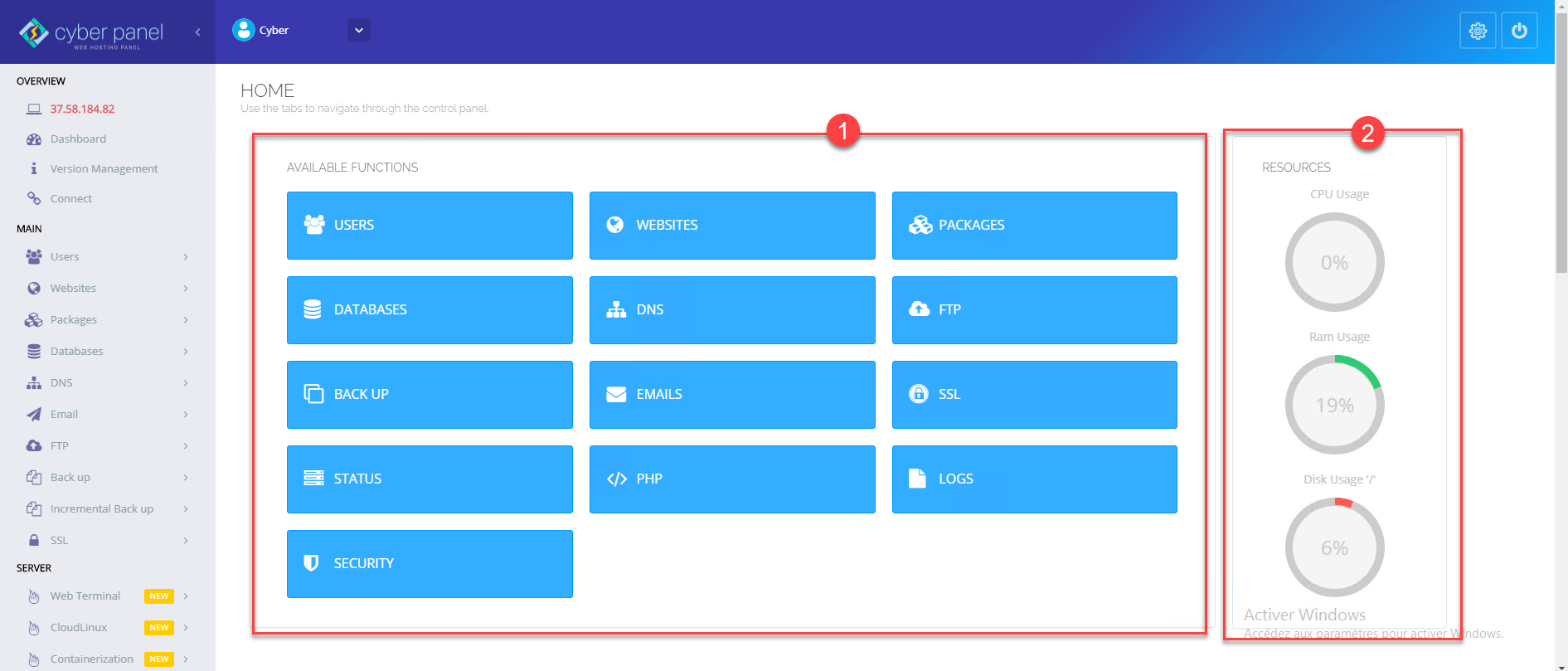
Task: Open the DNS function tile
Action: click(732, 309)
